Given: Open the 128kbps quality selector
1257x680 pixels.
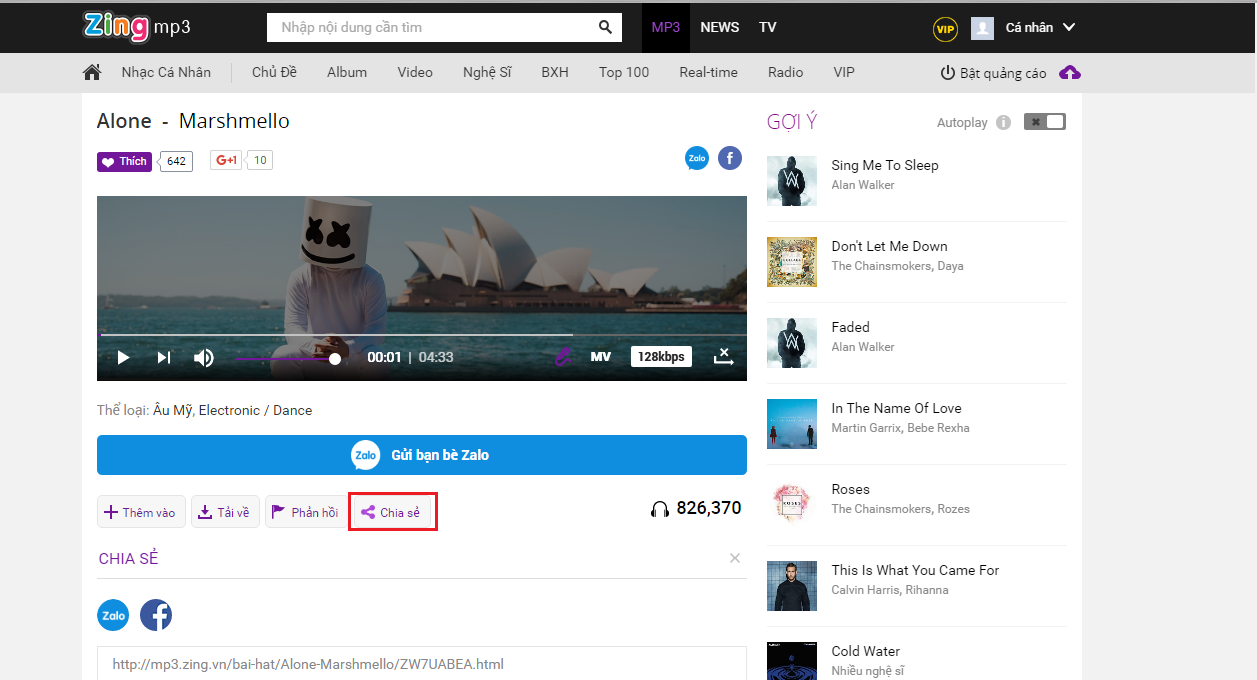Looking at the screenshot, I should [661, 357].
